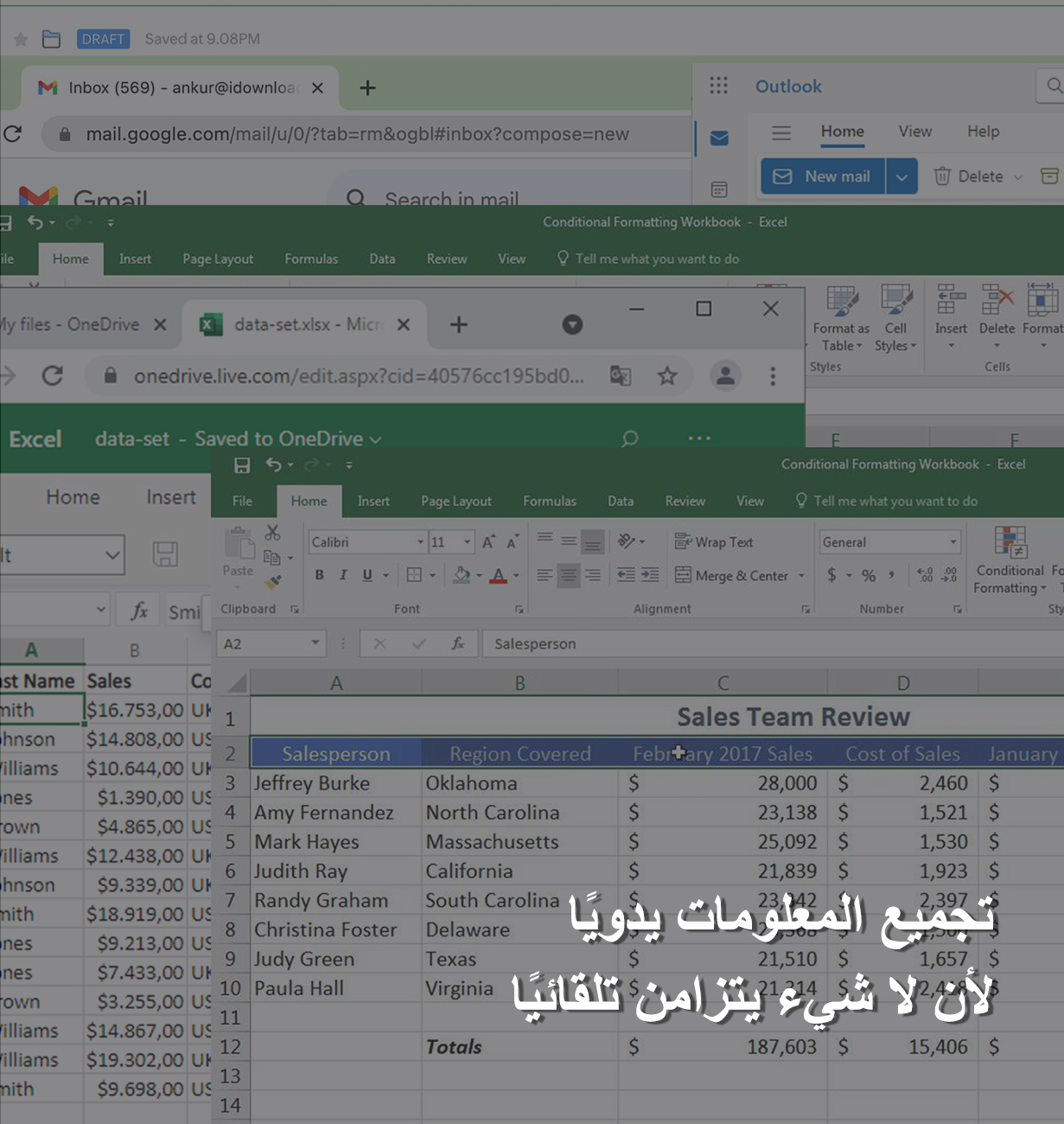Click the Save icon in front Excel title bar
Viewport: 1064px width, 1124px height.
(x=242, y=465)
